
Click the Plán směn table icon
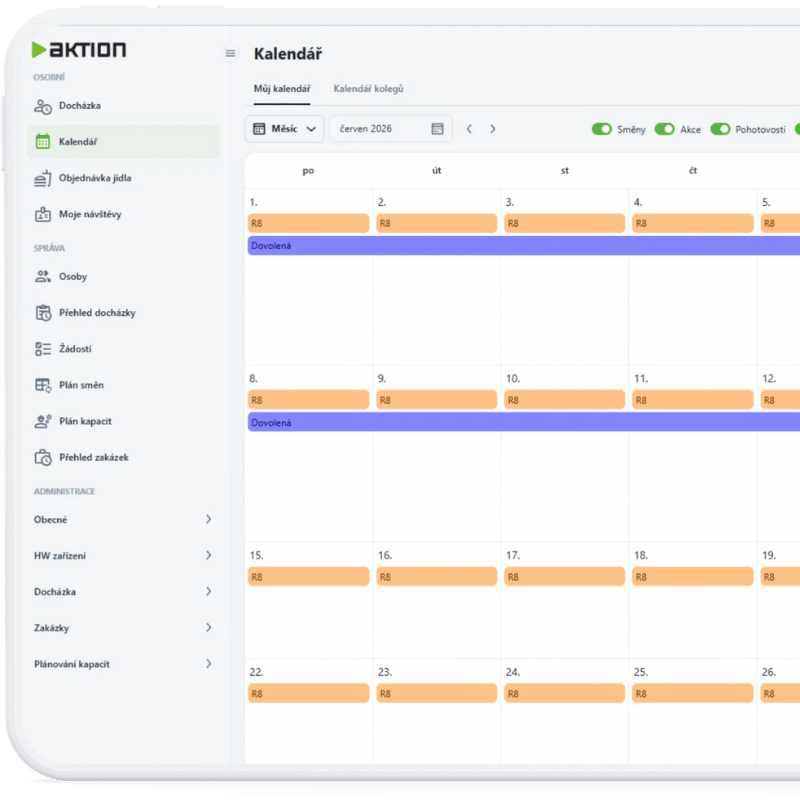click(x=43, y=385)
